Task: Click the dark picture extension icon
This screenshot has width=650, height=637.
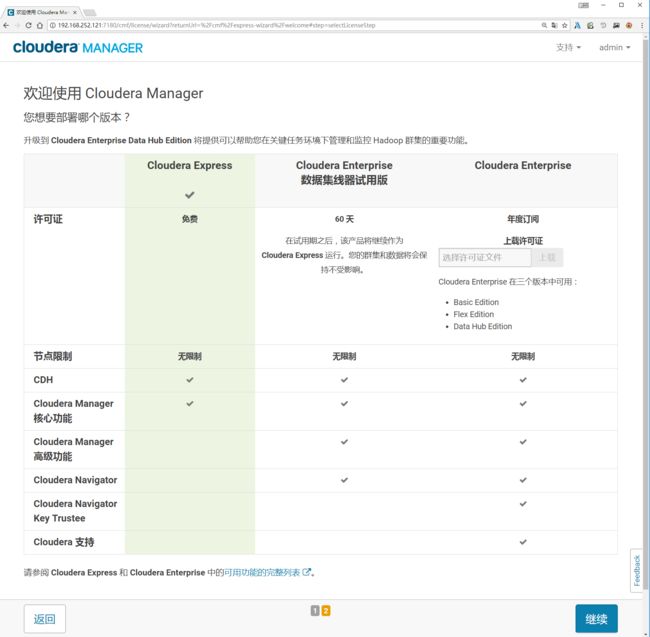Action: 616,25
